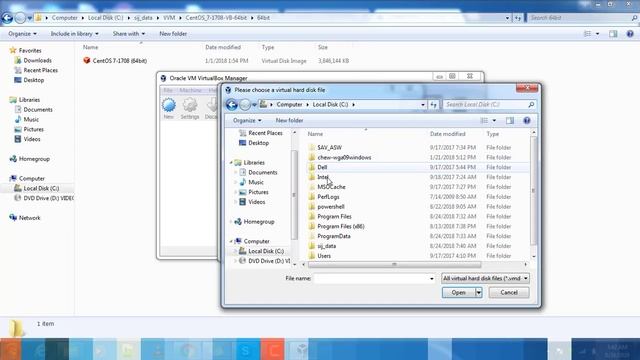This screenshot has height=360, width=640.
Task: Open the File name history dropdown arrow
Action: [x=432, y=278]
